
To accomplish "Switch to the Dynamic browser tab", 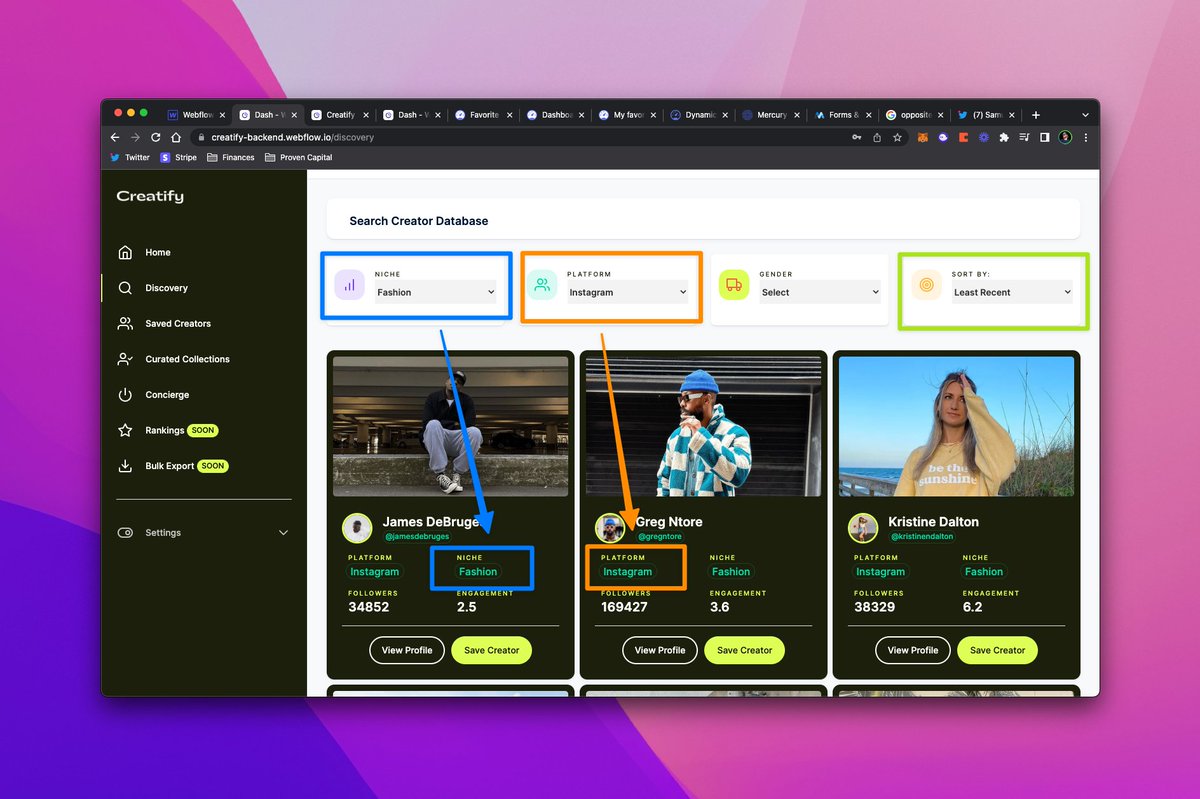I will tap(698, 115).
